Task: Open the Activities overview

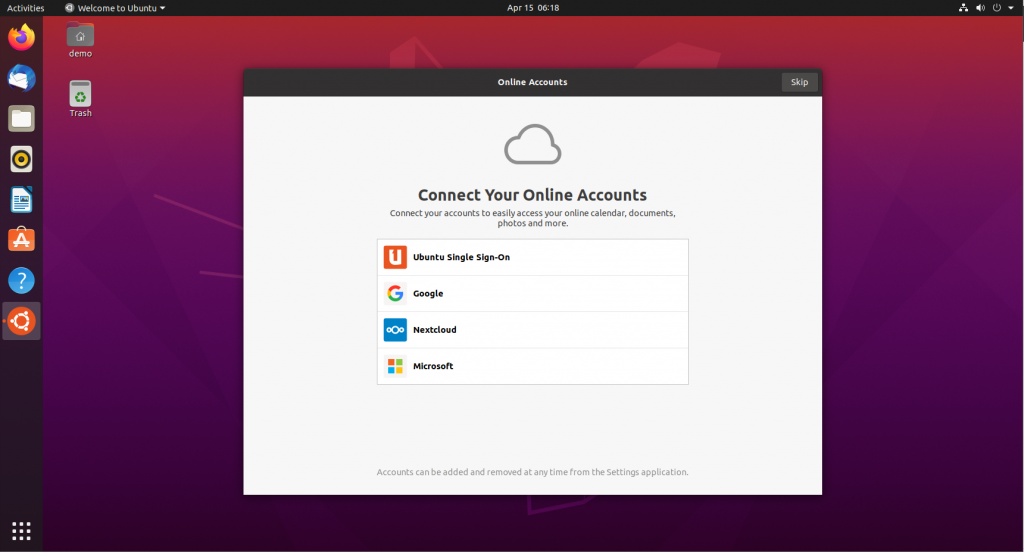Action: click(x=25, y=8)
